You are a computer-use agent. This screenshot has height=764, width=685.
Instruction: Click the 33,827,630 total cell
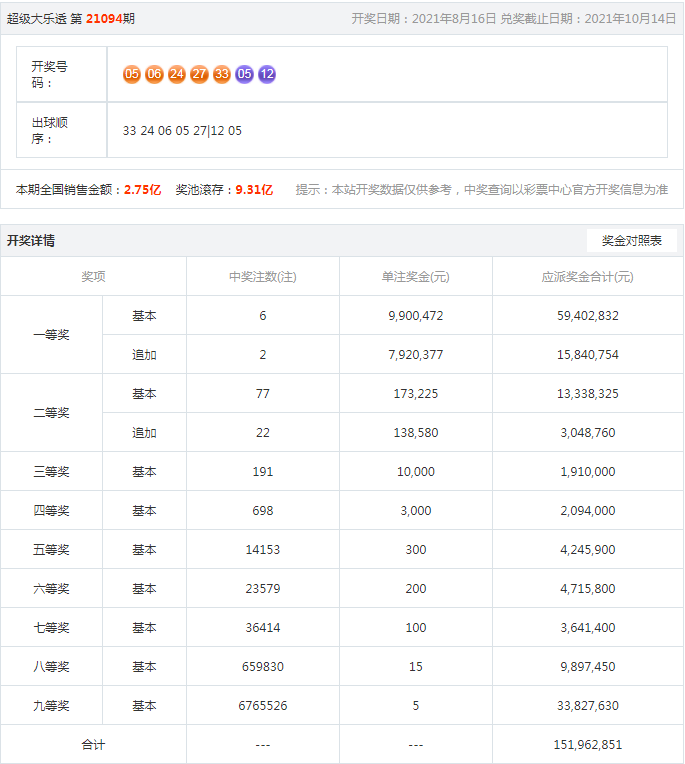(x=588, y=706)
